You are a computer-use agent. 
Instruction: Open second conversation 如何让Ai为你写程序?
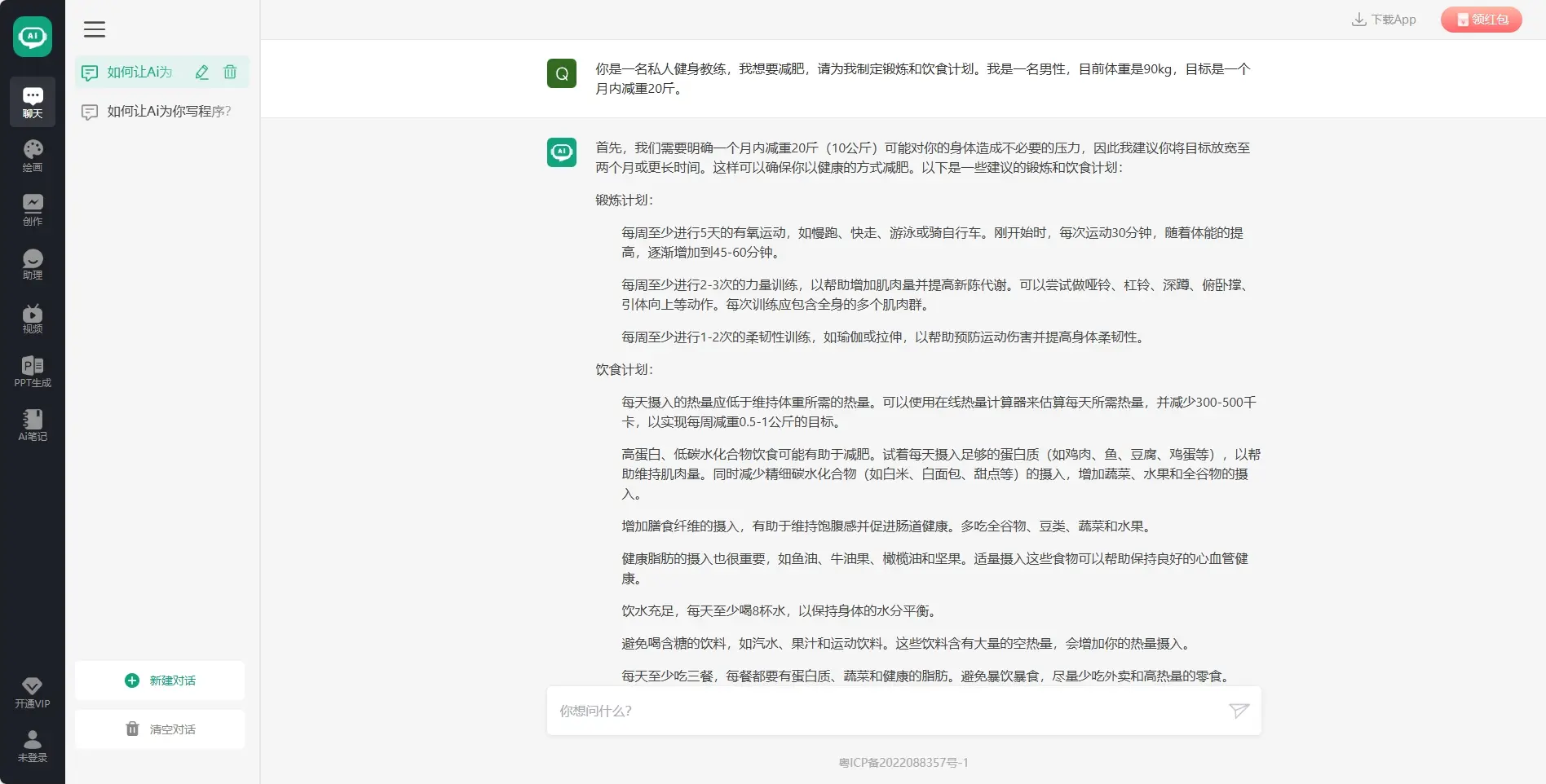[168, 112]
